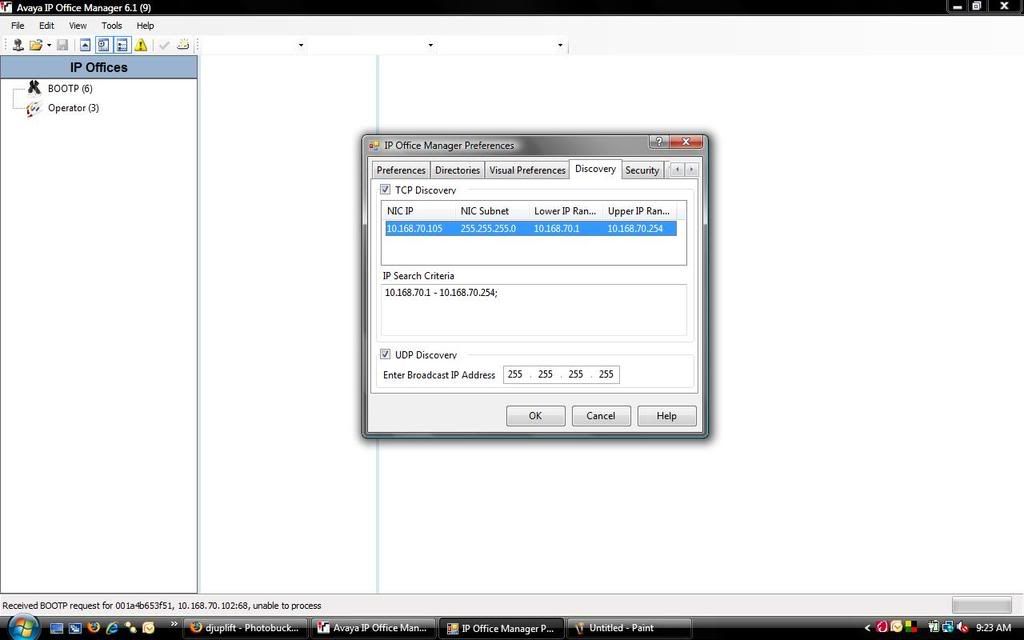Click the grayed save configuration disk icon

tap(62, 45)
